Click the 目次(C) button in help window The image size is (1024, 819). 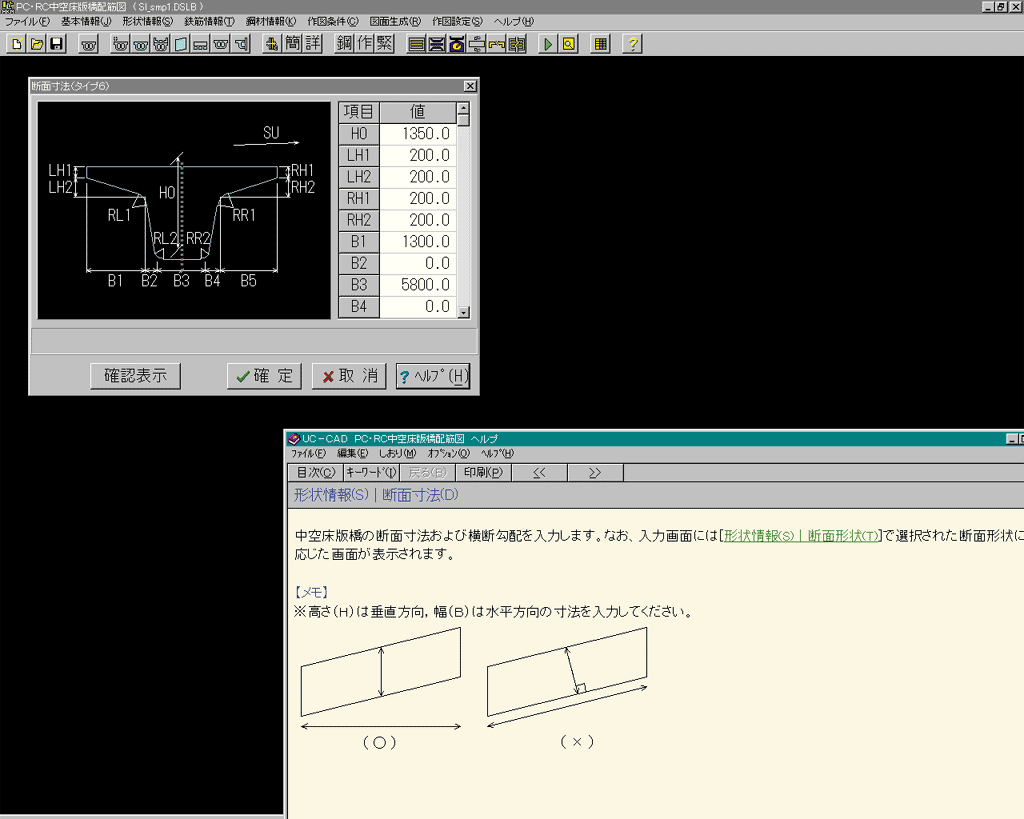point(315,473)
